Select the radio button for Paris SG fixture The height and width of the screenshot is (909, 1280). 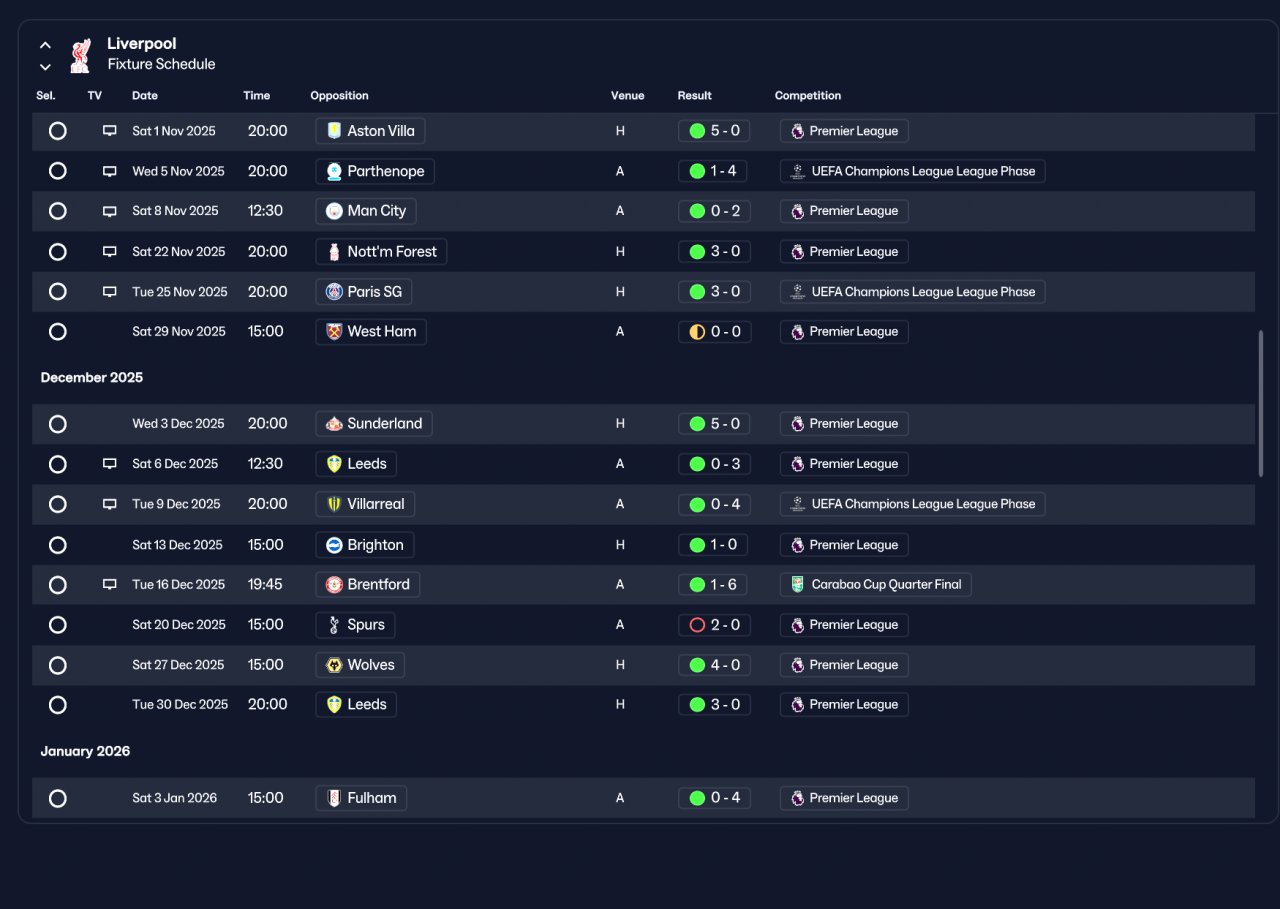tap(58, 291)
